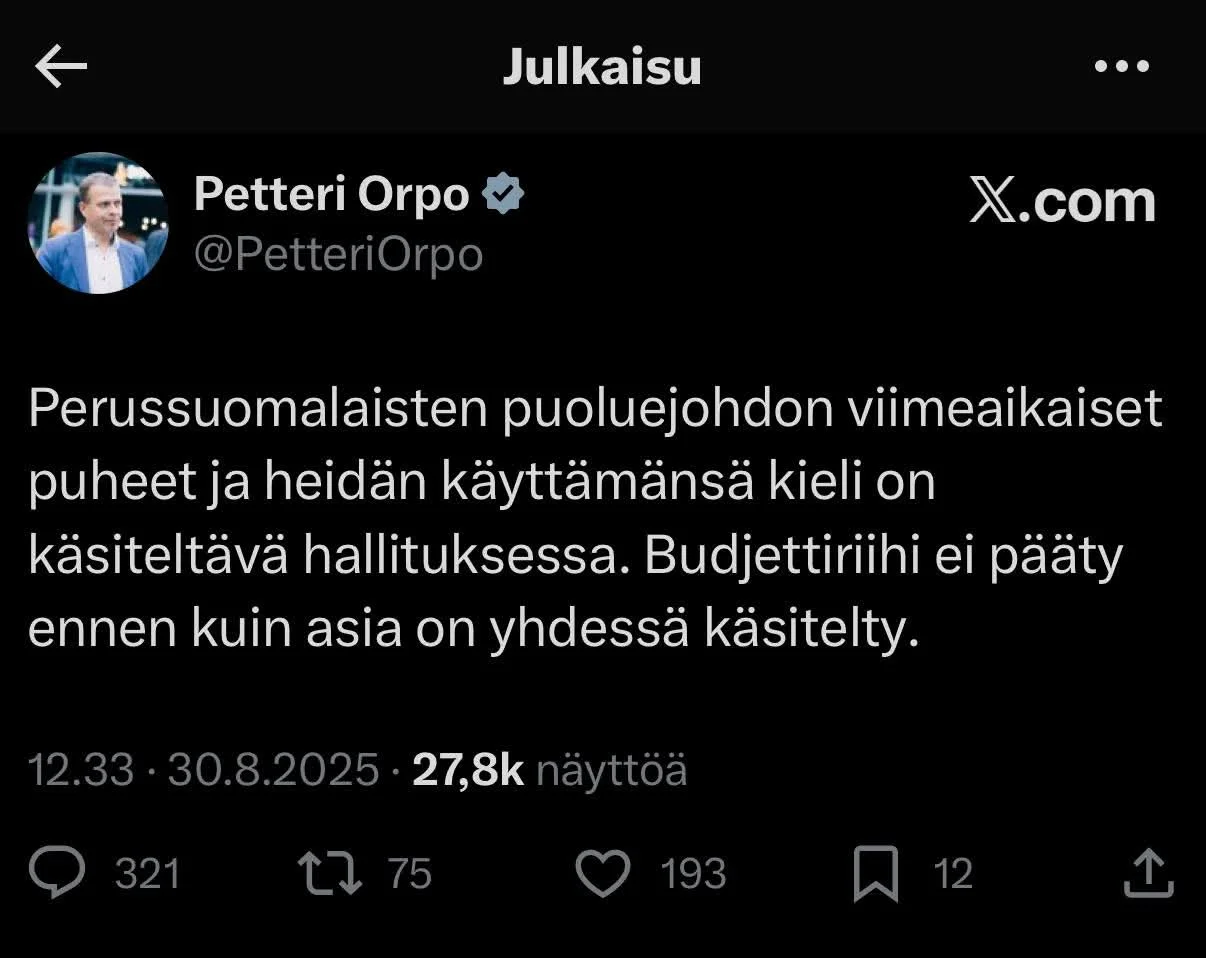Like the post with the heart icon

click(x=604, y=874)
